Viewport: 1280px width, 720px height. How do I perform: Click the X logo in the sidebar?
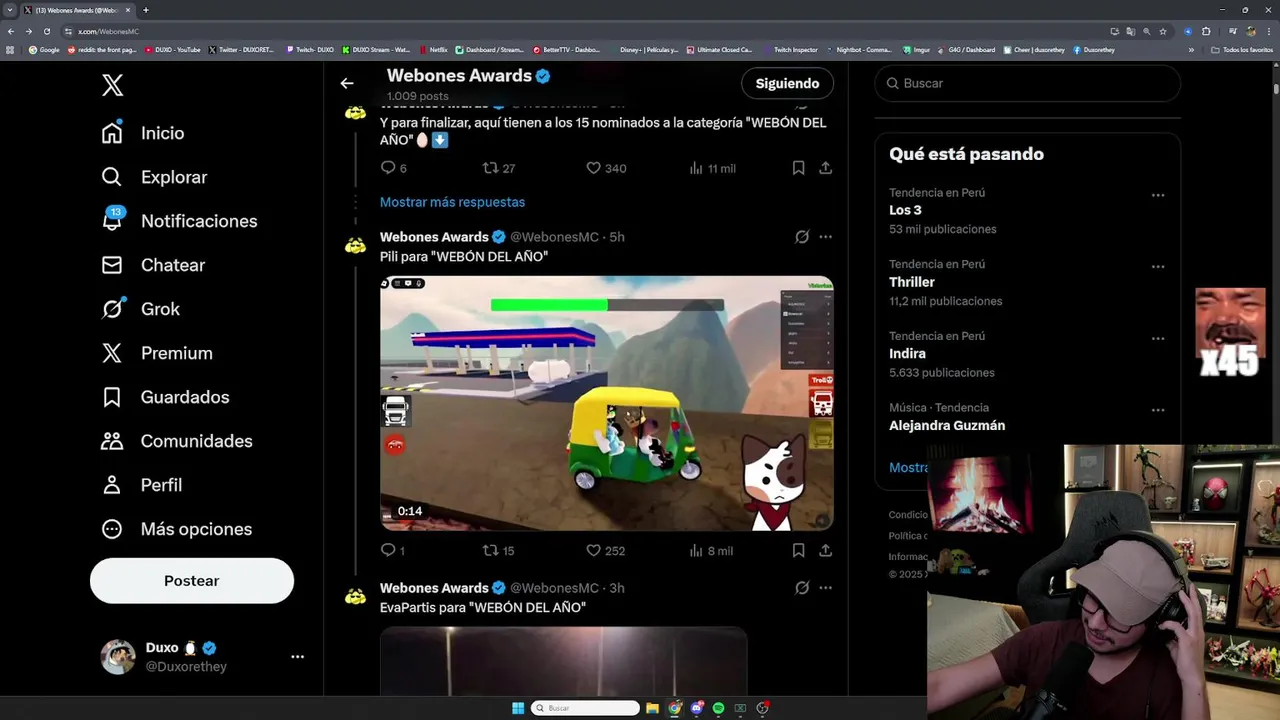click(113, 85)
